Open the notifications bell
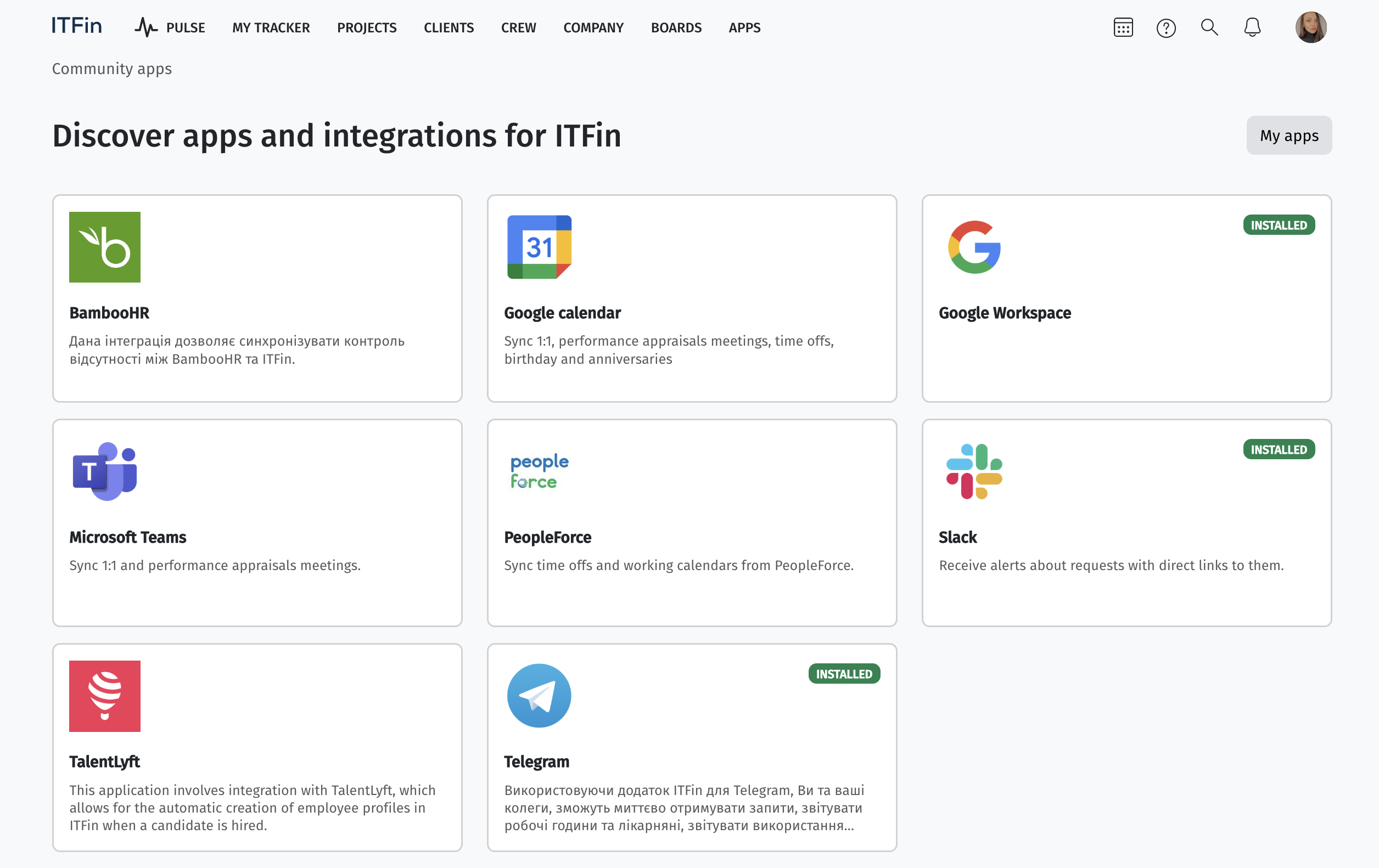Screen dimensions: 1379x868 (x=1252, y=27)
